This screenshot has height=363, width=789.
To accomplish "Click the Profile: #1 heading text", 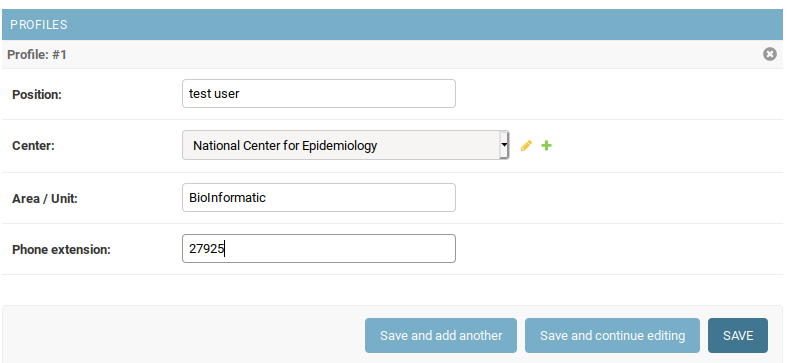I will click(37, 54).
